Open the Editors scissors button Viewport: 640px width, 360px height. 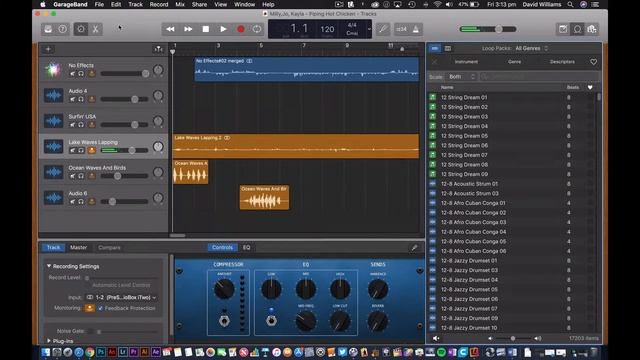click(x=96, y=29)
